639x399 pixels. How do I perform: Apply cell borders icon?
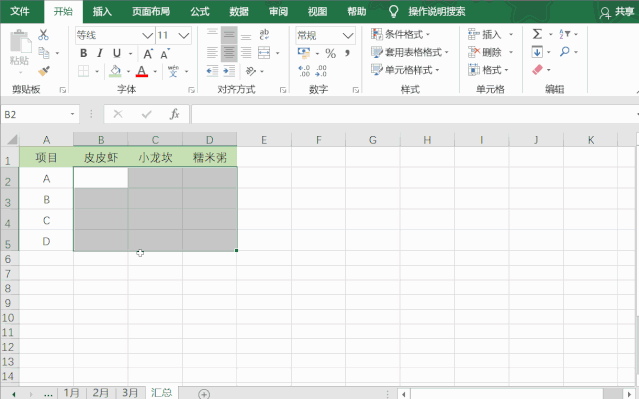[x=84, y=71]
